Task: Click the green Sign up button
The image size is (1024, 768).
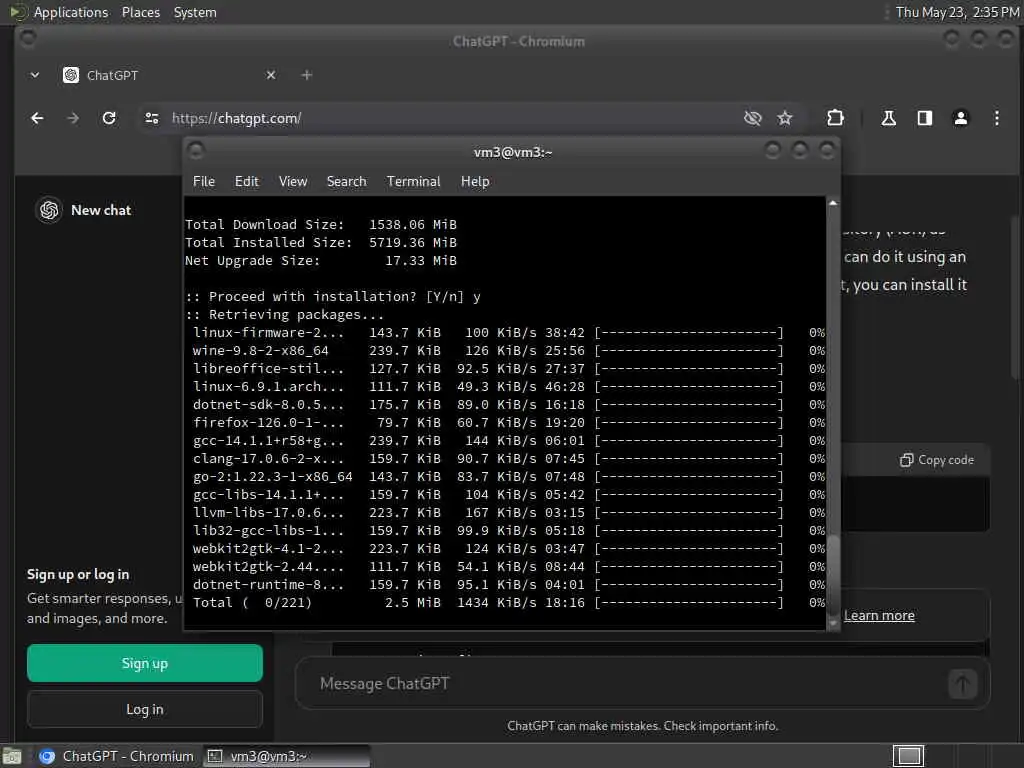Action: 145,664
